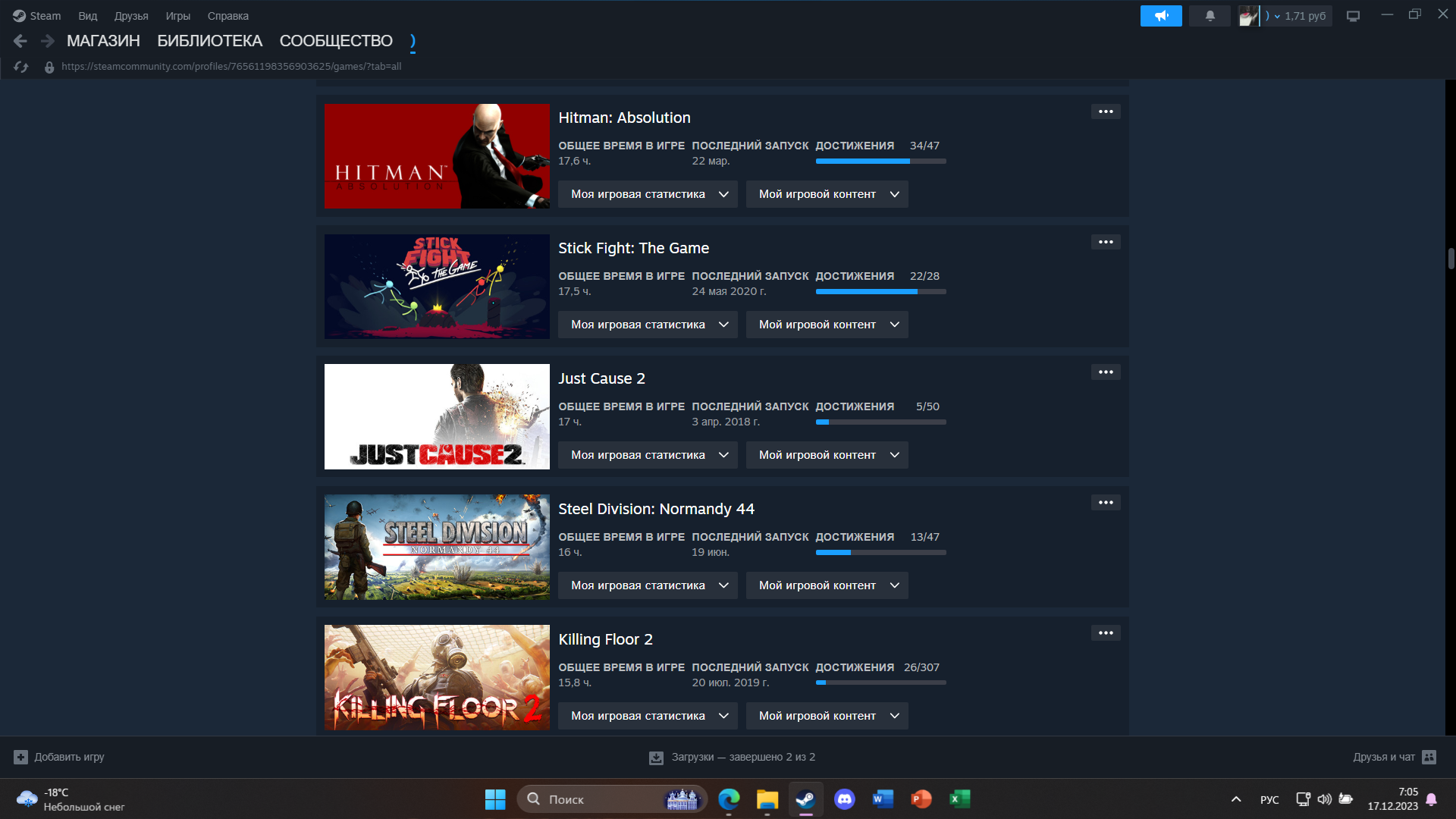The height and width of the screenshot is (819, 1456).
Task: Expand Stick Fight's Мой игровой контент dropdown
Action: pos(827,325)
